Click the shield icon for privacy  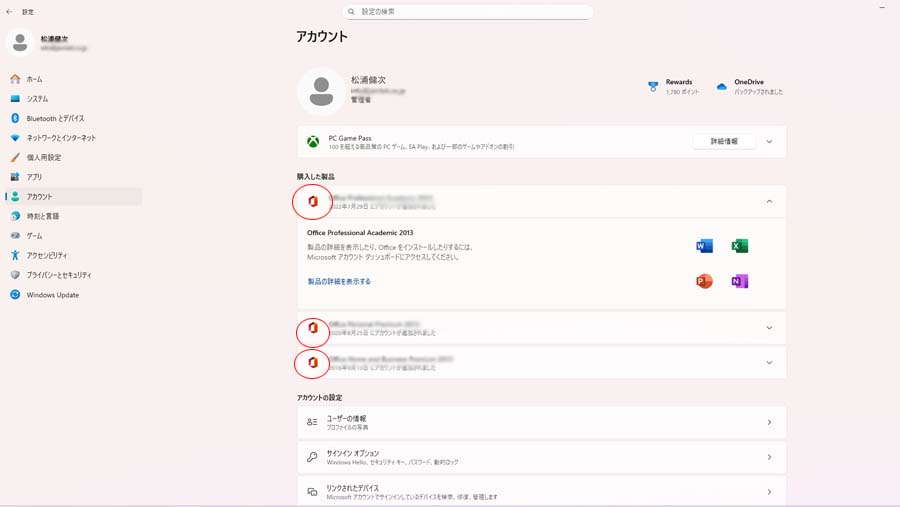(x=15, y=275)
